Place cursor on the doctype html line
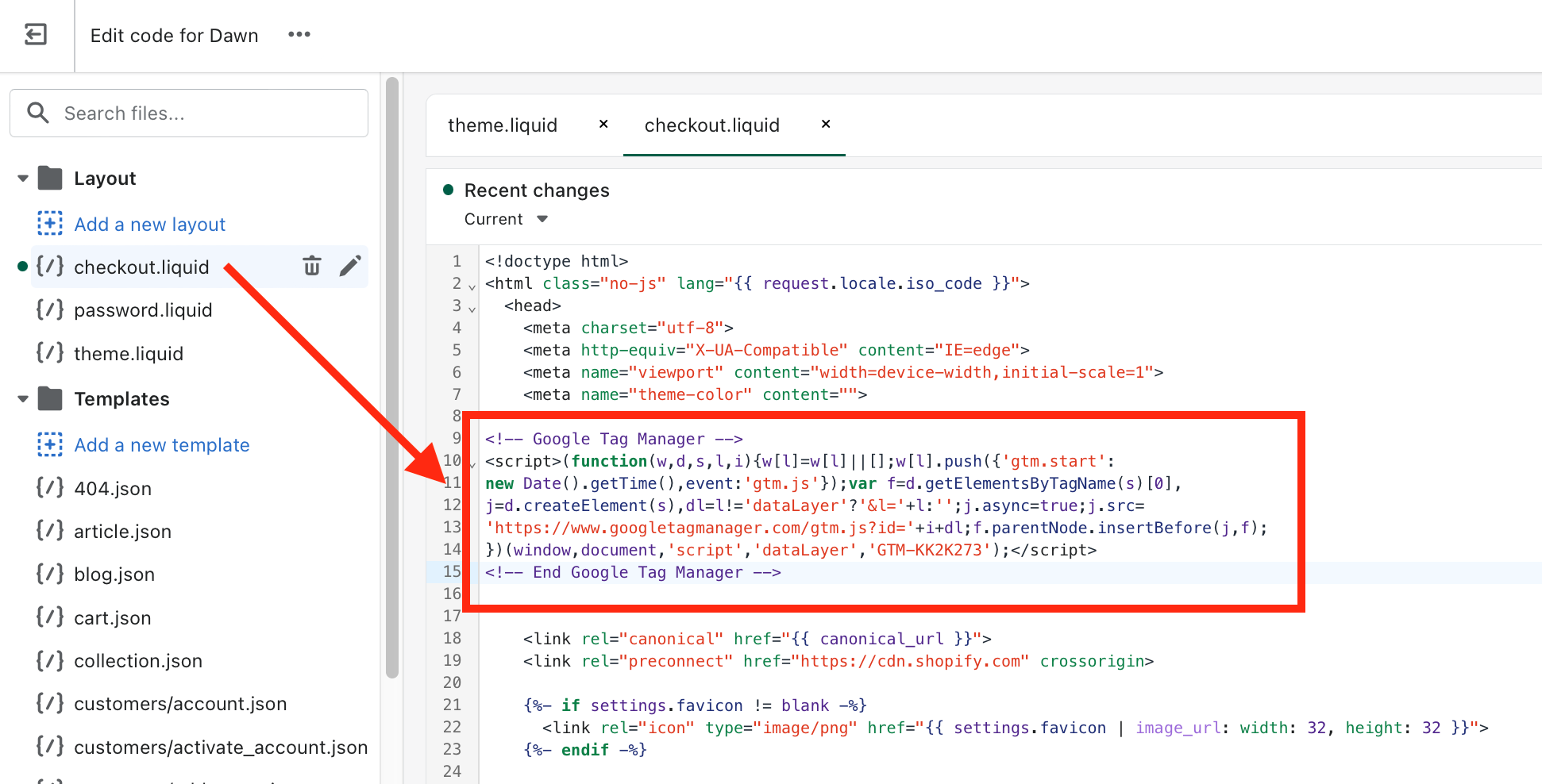The height and width of the screenshot is (784, 1542). click(x=557, y=261)
